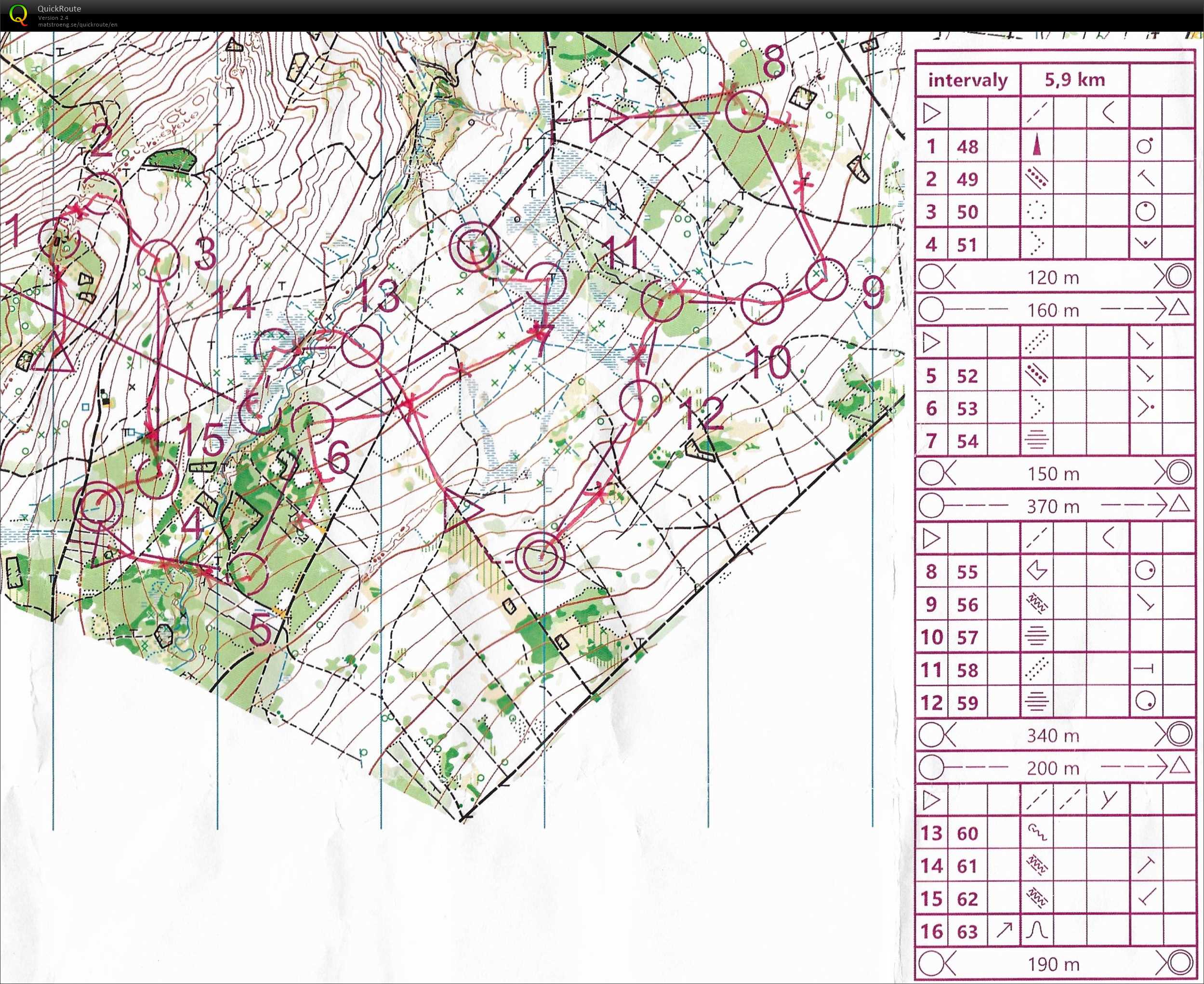Click the QuickRoute title text
The height and width of the screenshot is (984, 1204).
[59, 9]
